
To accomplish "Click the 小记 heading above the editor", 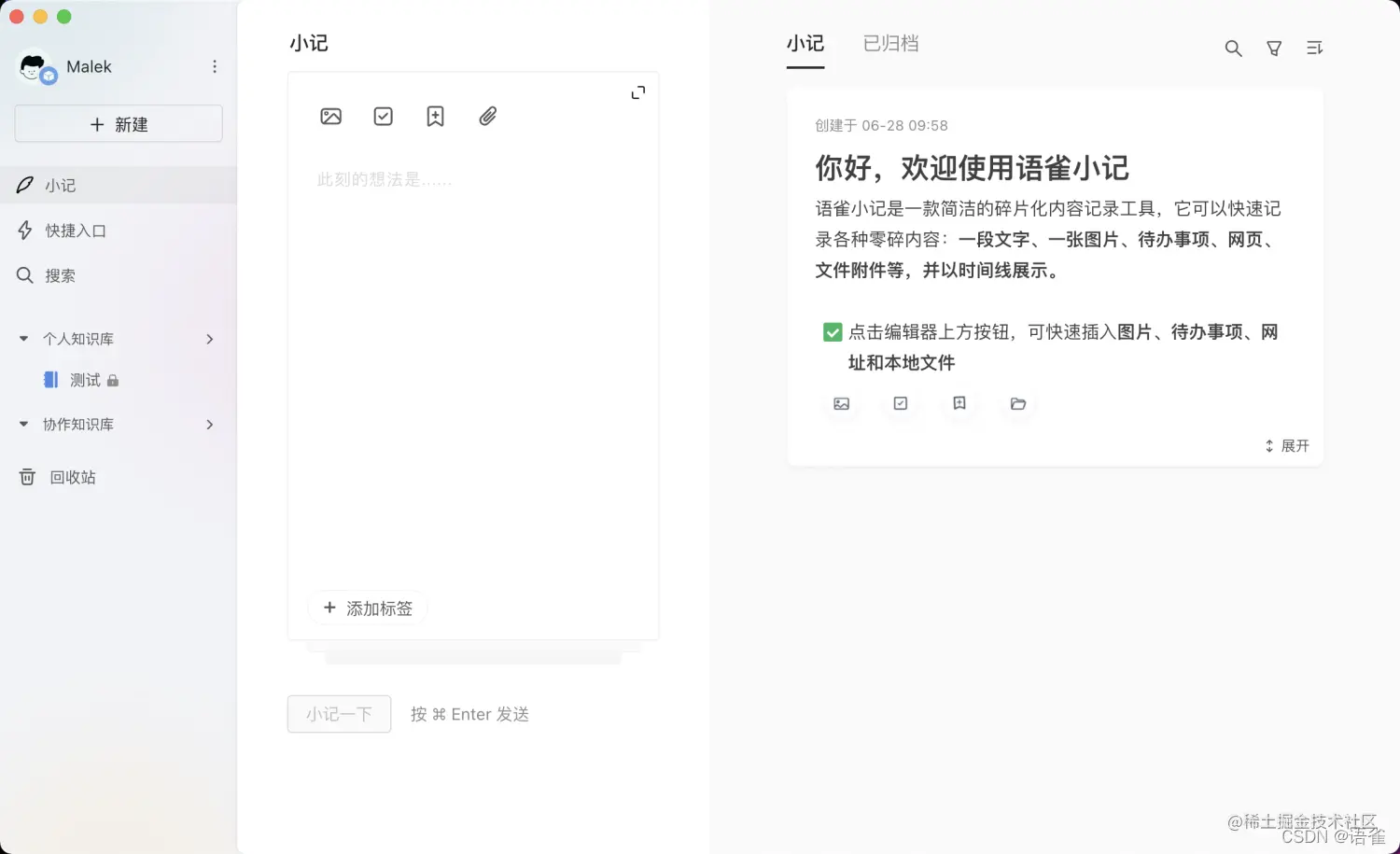I will (x=309, y=43).
